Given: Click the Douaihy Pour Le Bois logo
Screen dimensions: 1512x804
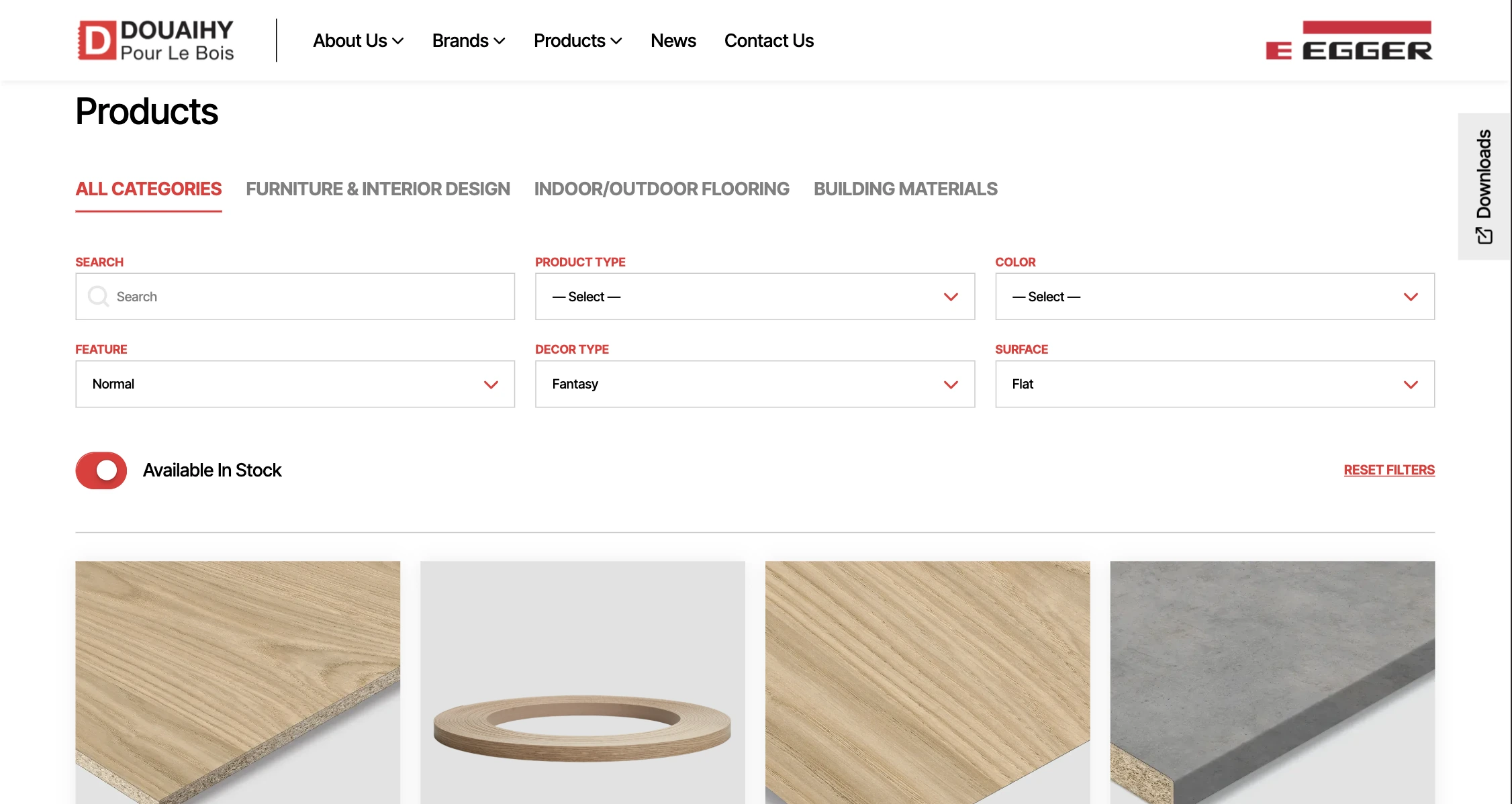Looking at the screenshot, I should point(156,40).
